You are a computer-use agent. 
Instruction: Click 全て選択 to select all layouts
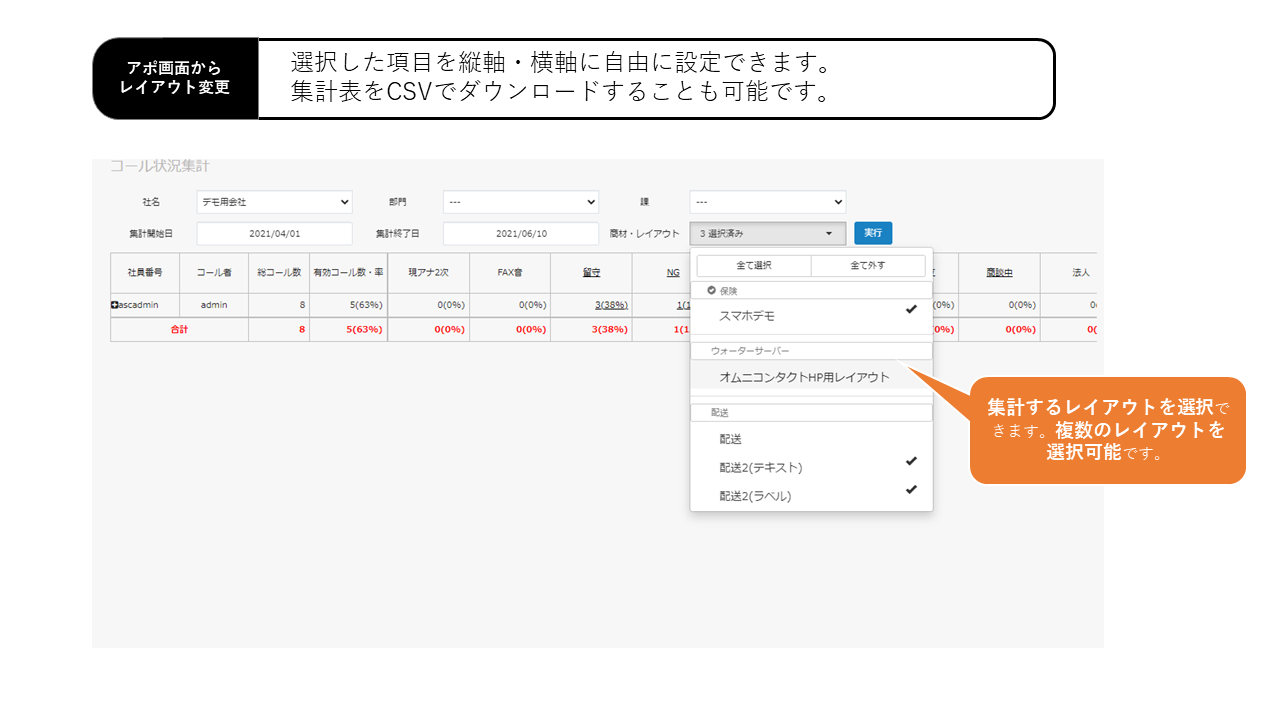click(753, 266)
